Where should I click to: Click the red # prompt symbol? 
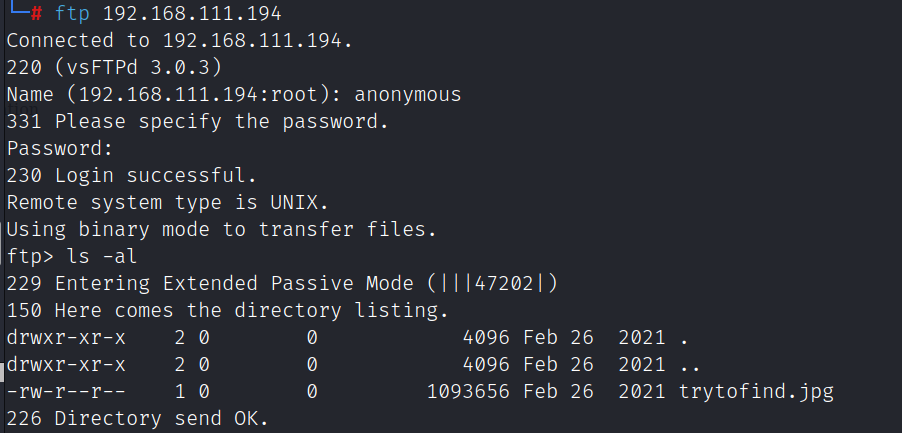click(x=36, y=15)
